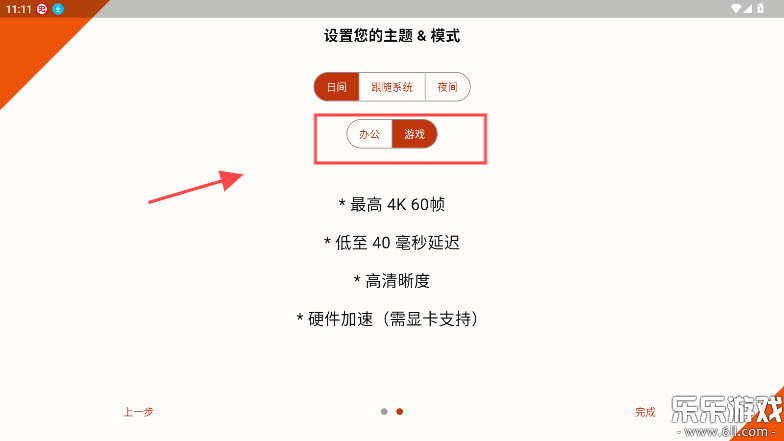Tap the 低至 40 毫秒延迟 feature line
The width and height of the screenshot is (784, 441).
[392, 242]
